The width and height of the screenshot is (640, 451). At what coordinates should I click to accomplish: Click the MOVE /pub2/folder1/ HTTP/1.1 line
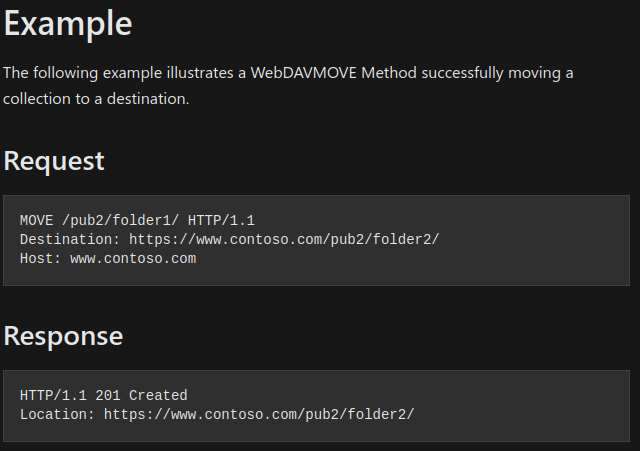[137, 221]
